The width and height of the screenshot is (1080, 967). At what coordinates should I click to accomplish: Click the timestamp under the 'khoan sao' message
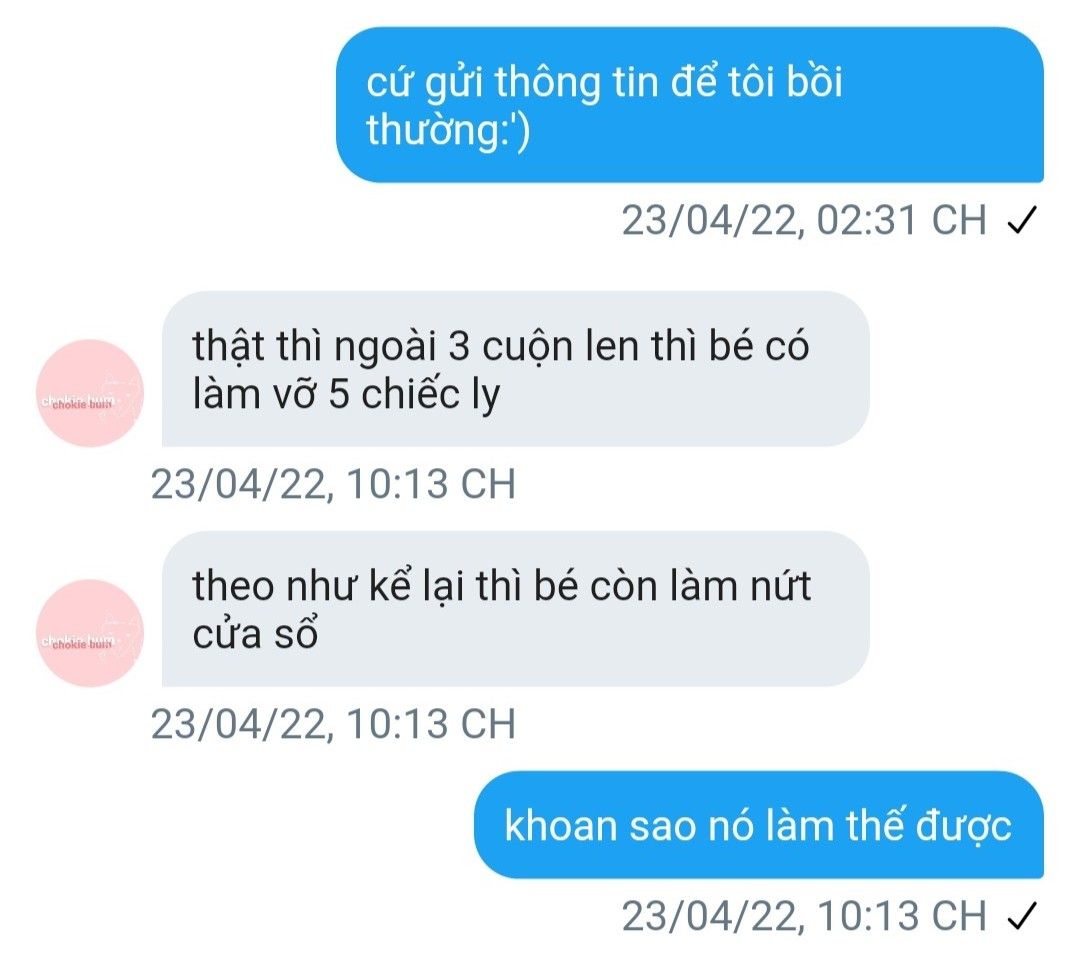pyautogui.click(x=804, y=916)
